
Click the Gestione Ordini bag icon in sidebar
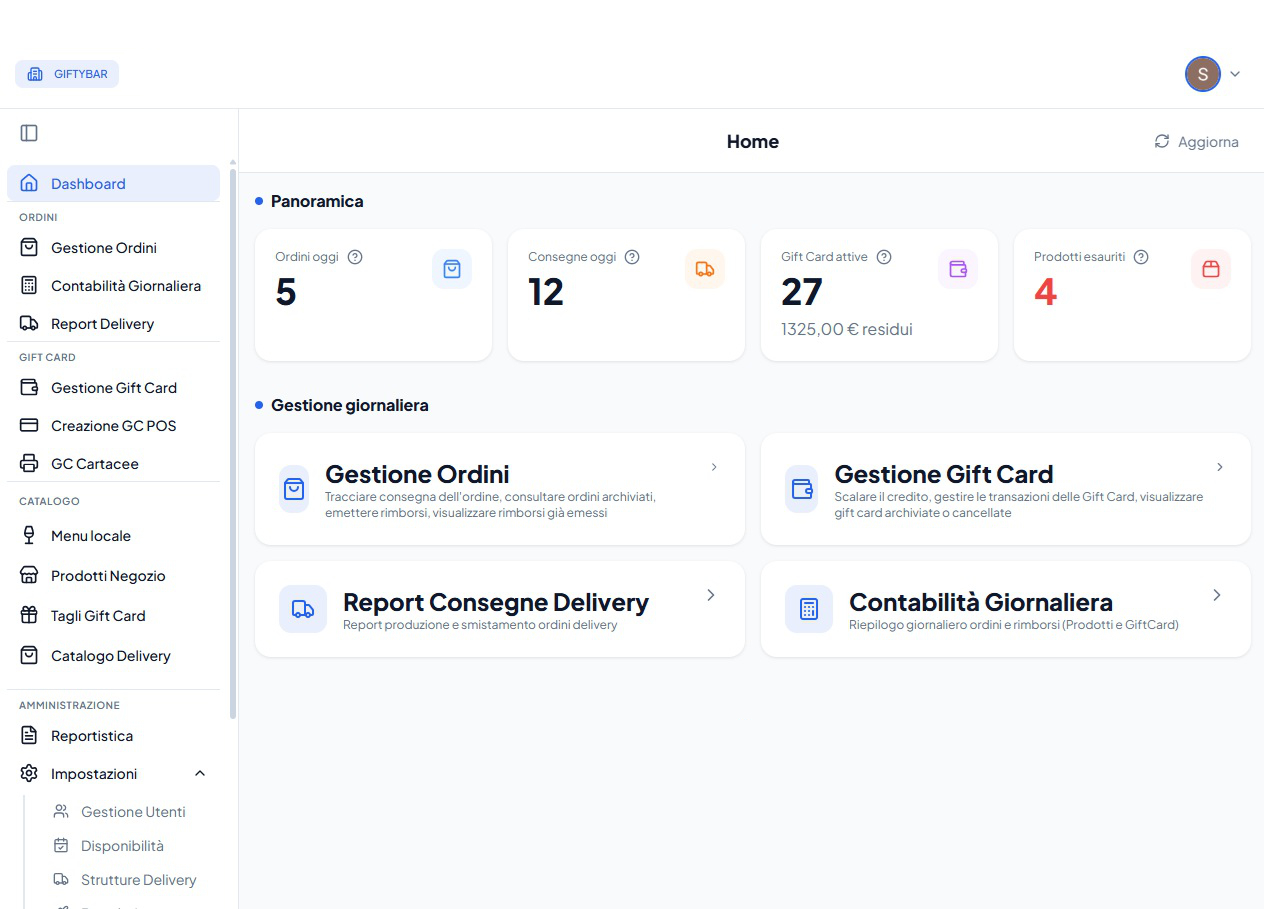click(x=29, y=247)
